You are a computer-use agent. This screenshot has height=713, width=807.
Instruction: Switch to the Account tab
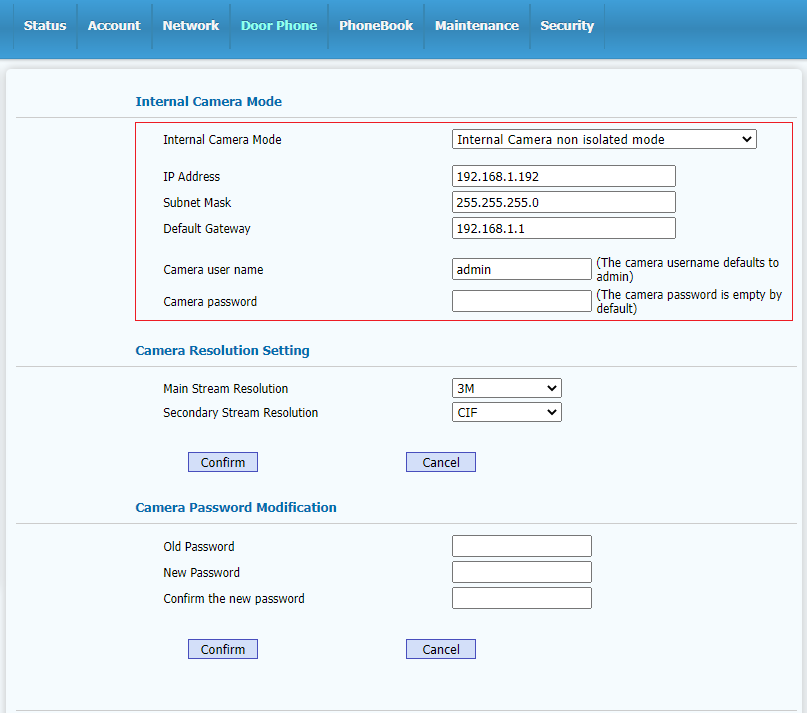(114, 26)
